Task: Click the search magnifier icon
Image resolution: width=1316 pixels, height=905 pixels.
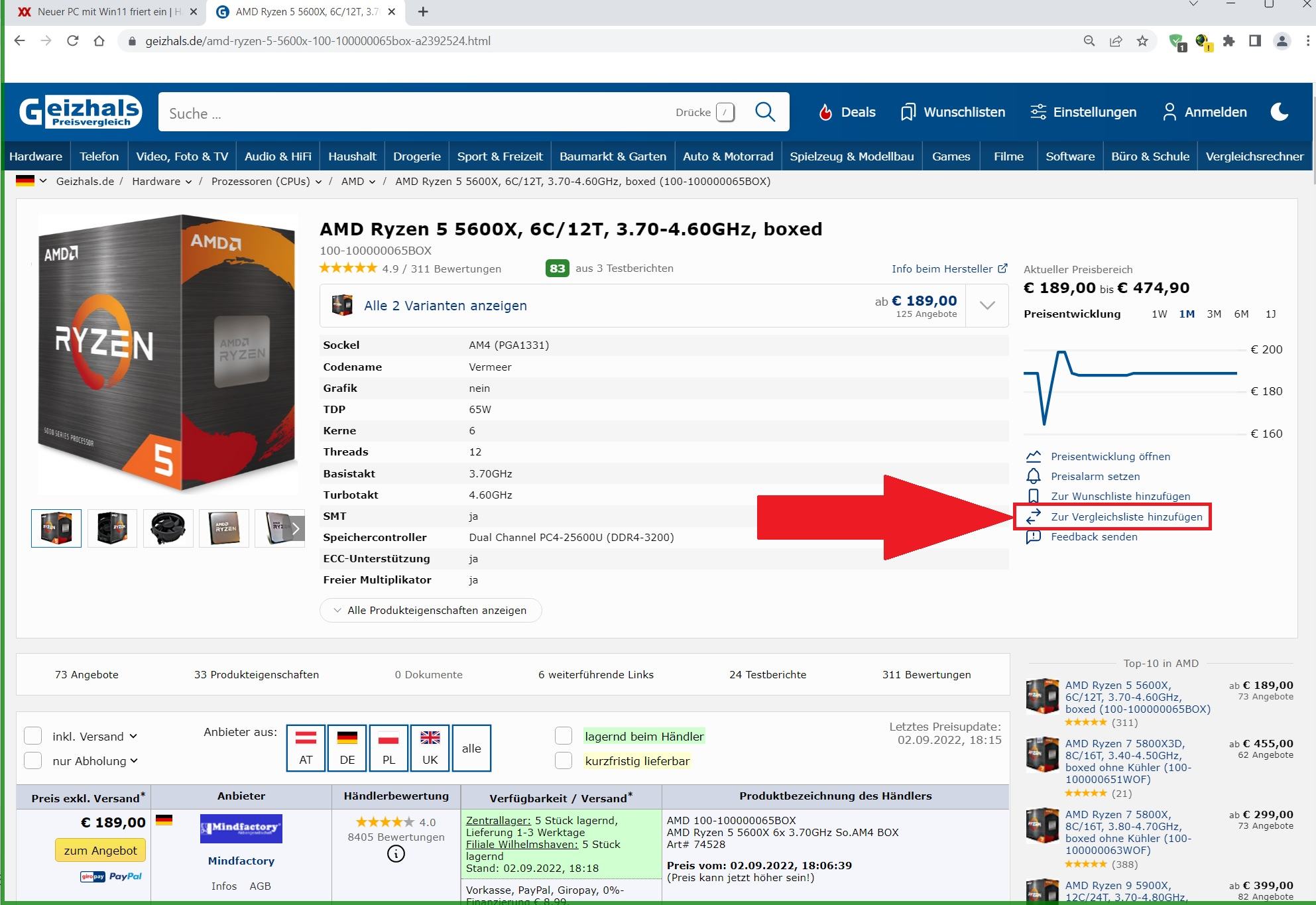Action: pyautogui.click(x=764, y=112)
